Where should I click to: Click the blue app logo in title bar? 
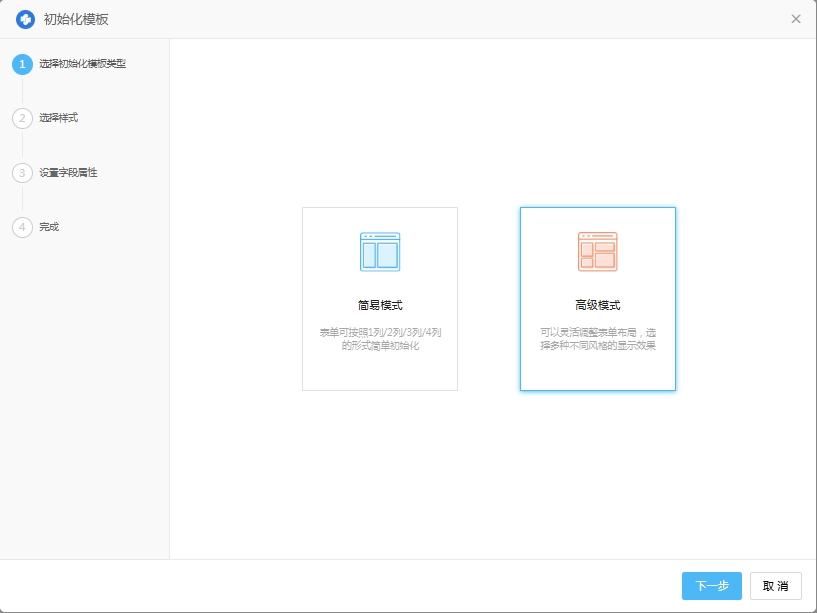(25, 19)
